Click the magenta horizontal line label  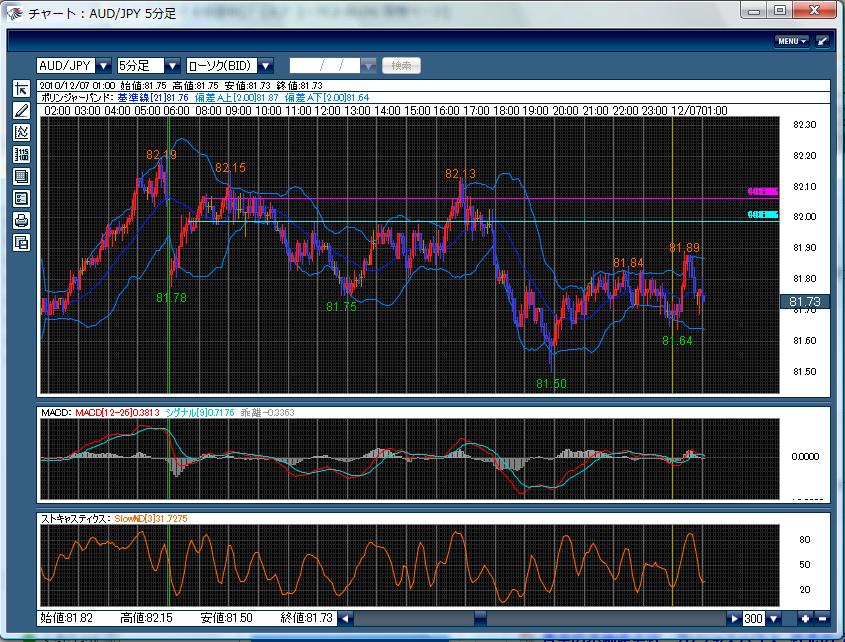[763, 191]
